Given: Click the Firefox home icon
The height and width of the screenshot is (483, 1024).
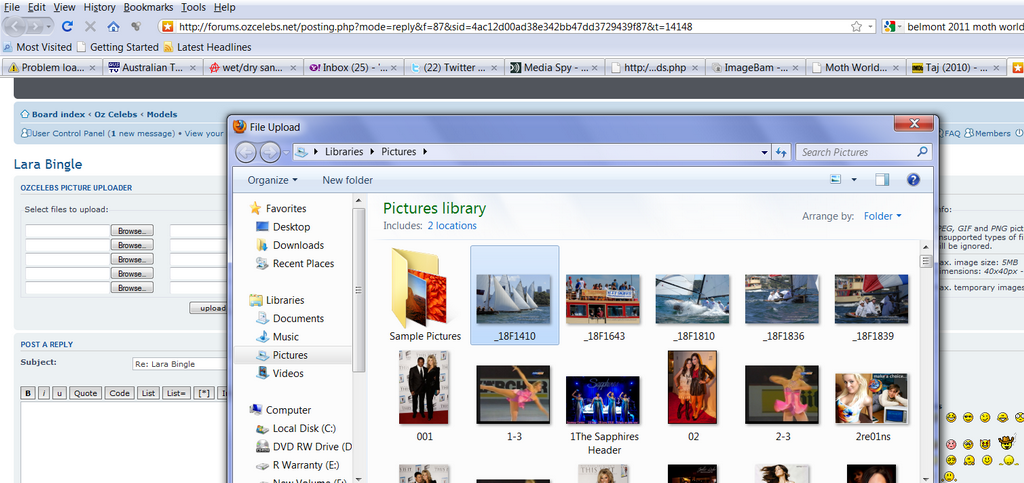Looking at the screenshot, I should click(x=113, y=26).
